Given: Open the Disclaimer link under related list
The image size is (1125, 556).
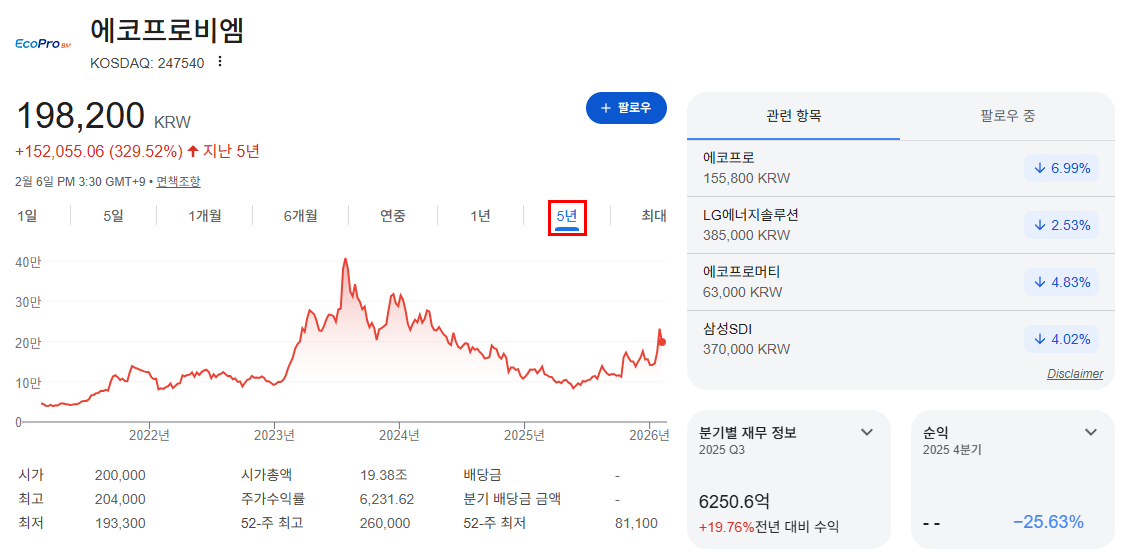Looking at the screenshot, I should pos(1075,374).
